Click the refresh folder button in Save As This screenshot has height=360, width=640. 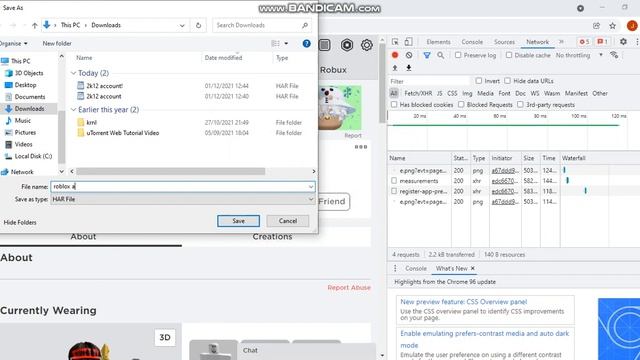(x=198, y=25)
